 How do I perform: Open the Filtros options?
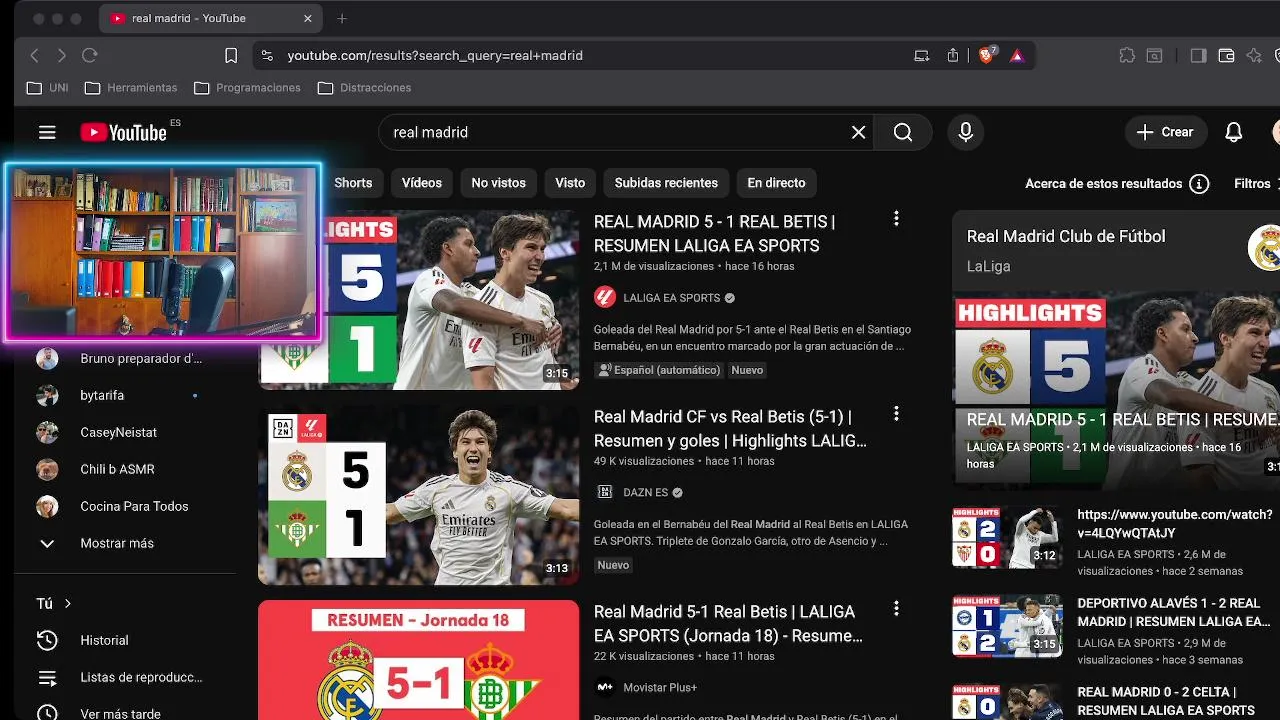(1256, 184)
